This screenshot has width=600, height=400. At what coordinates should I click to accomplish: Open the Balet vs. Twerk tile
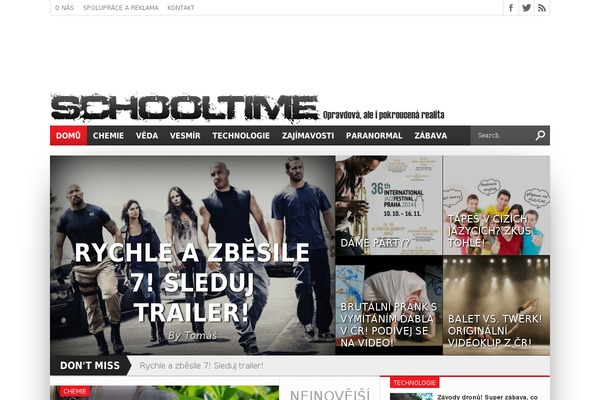click(x=496, y=305)
